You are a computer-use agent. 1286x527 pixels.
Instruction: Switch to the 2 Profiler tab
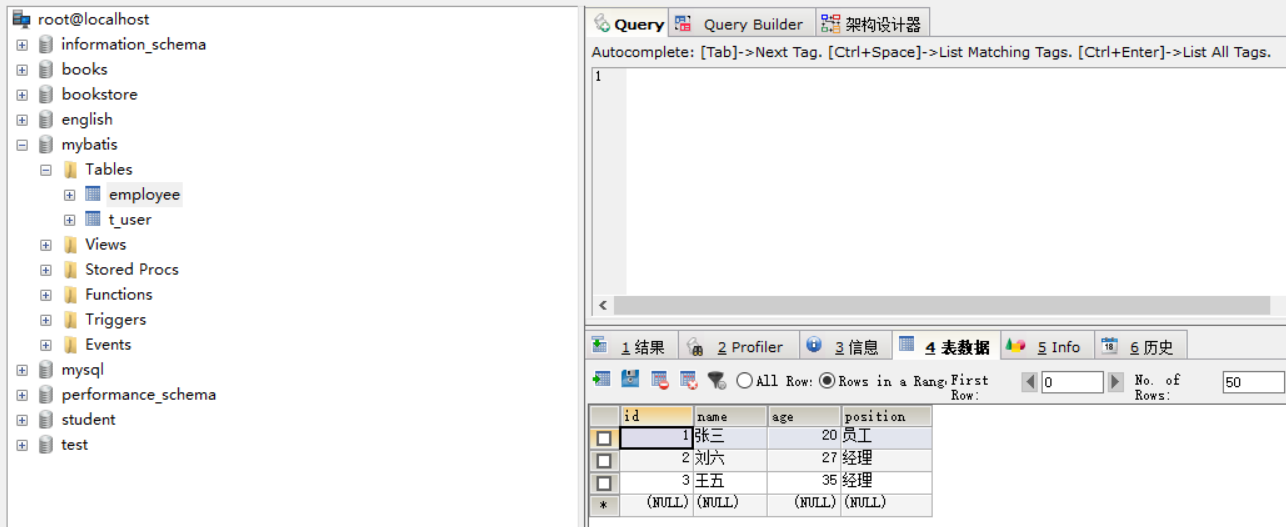tap(739, 346)
